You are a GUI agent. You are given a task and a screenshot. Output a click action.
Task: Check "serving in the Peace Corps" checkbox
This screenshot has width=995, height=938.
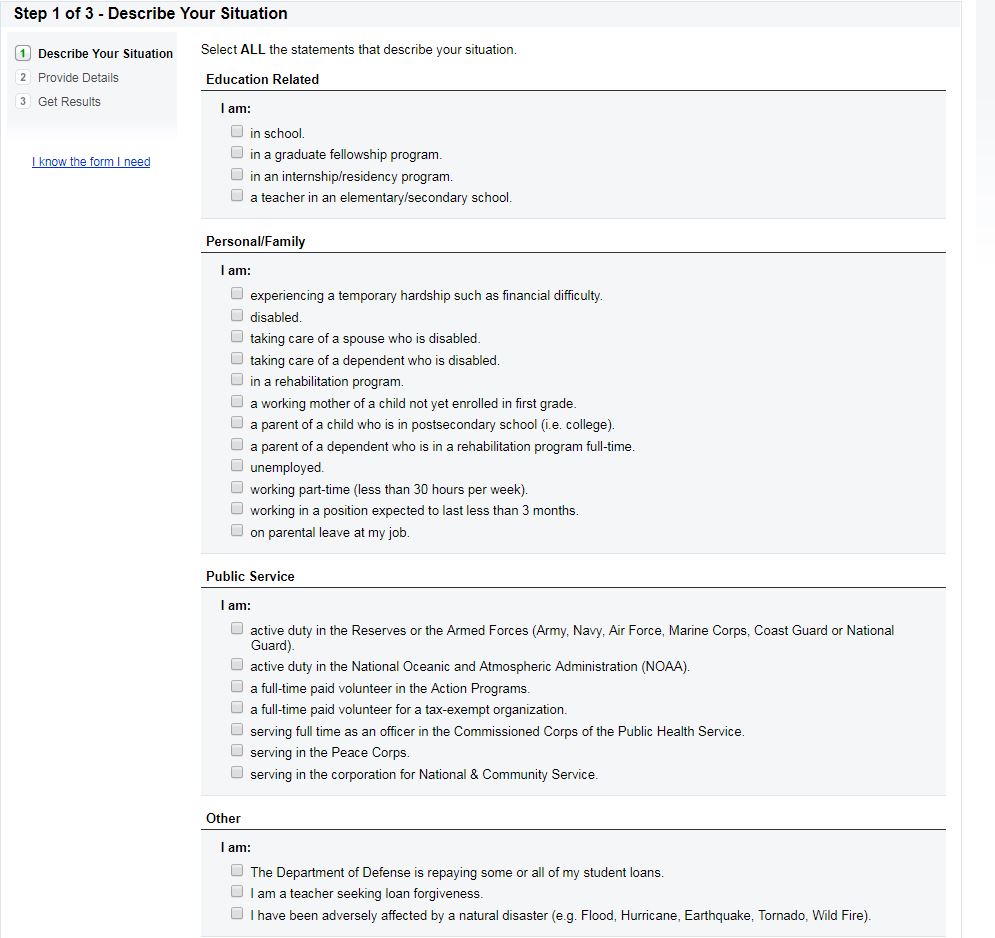click(x=237, y=751)
